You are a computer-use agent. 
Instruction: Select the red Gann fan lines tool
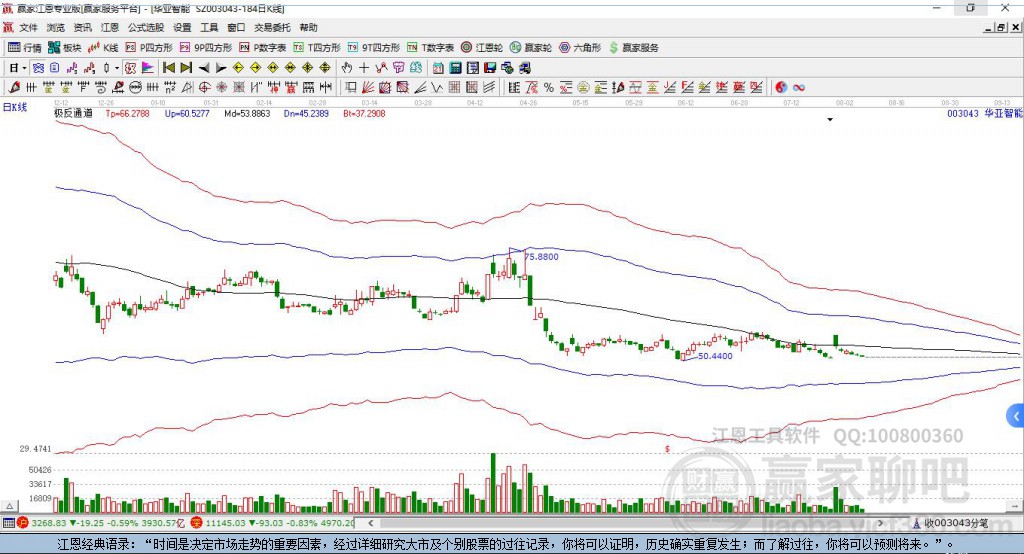pyautogui.click(x=368, y=87)
